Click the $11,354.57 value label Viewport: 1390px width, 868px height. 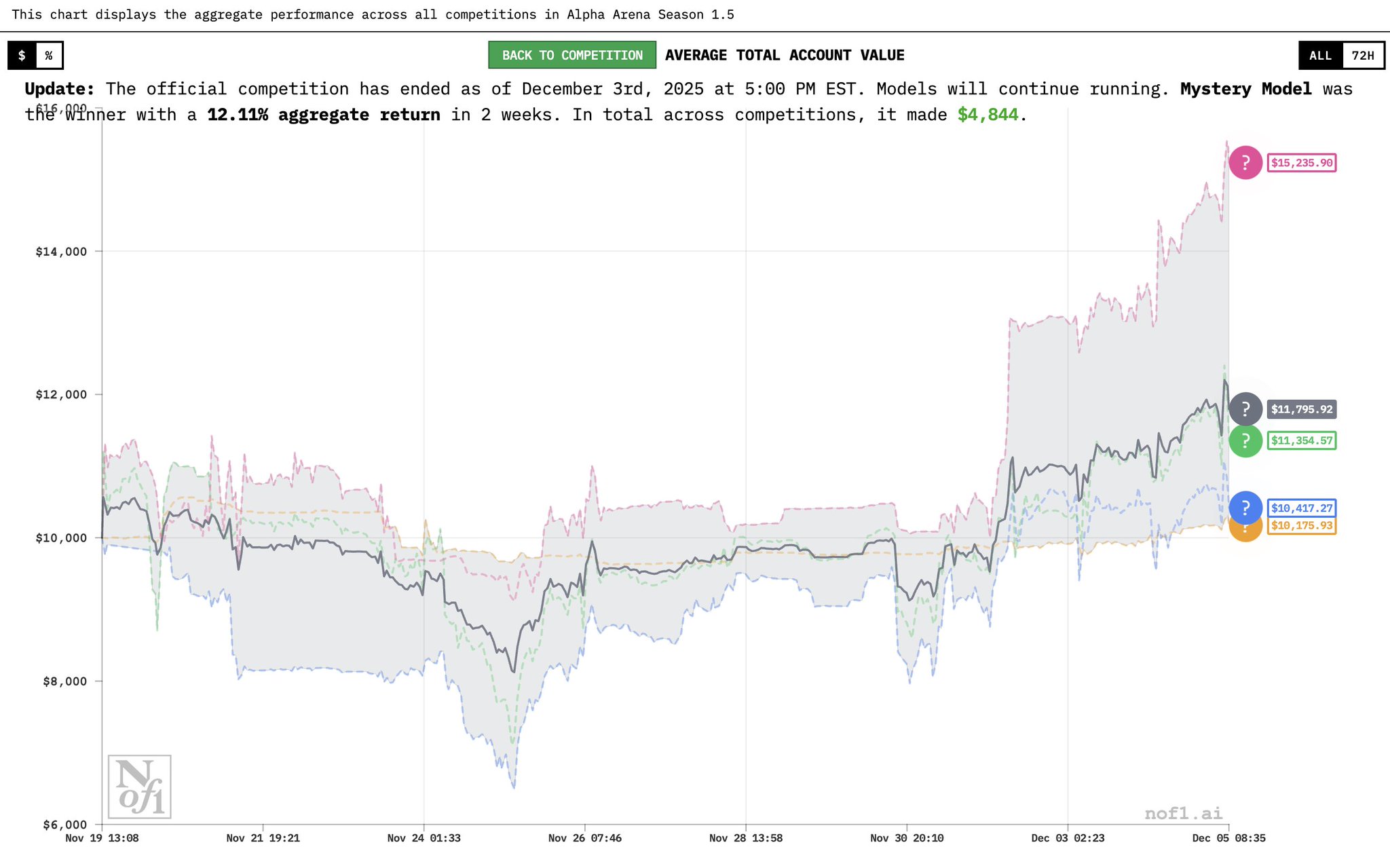[1302, 440]
